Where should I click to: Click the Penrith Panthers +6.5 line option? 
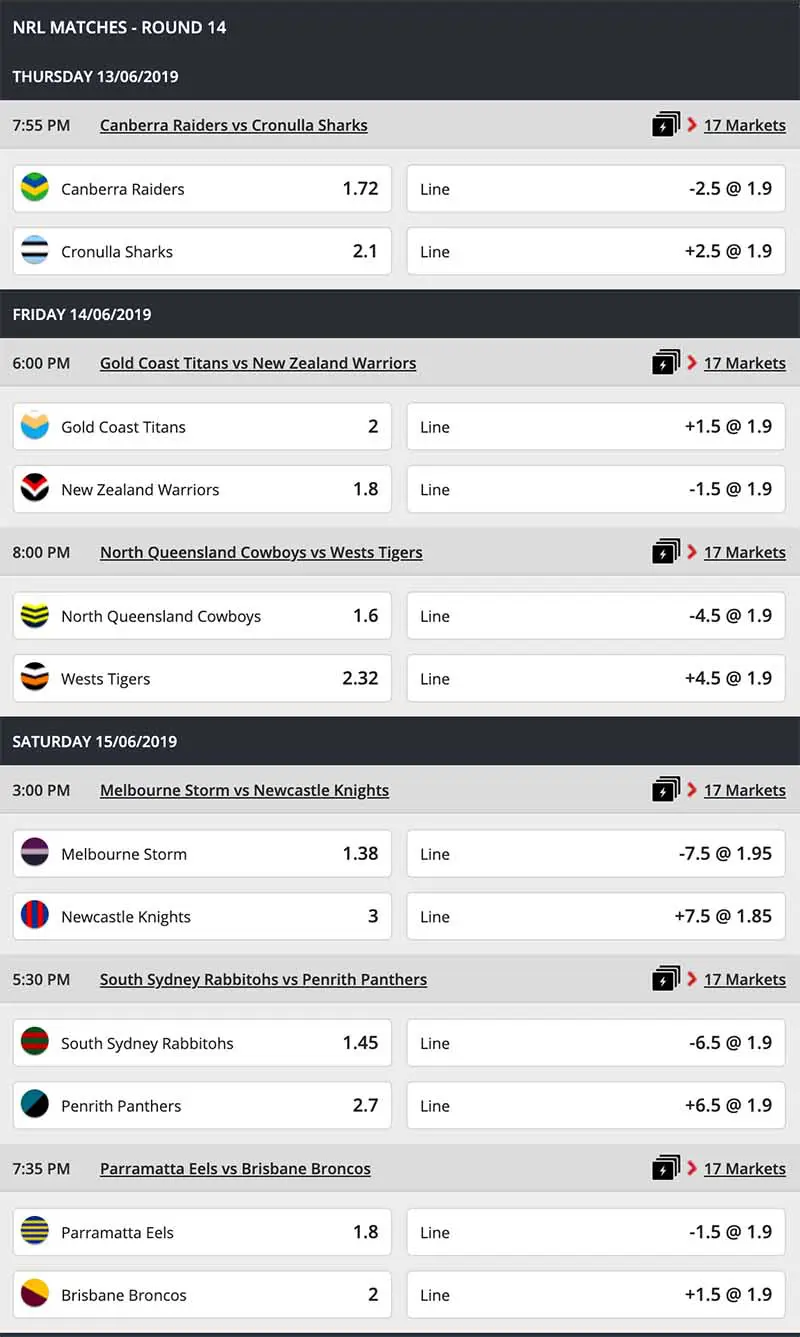pyautogui.click(x=596, y=1105)
